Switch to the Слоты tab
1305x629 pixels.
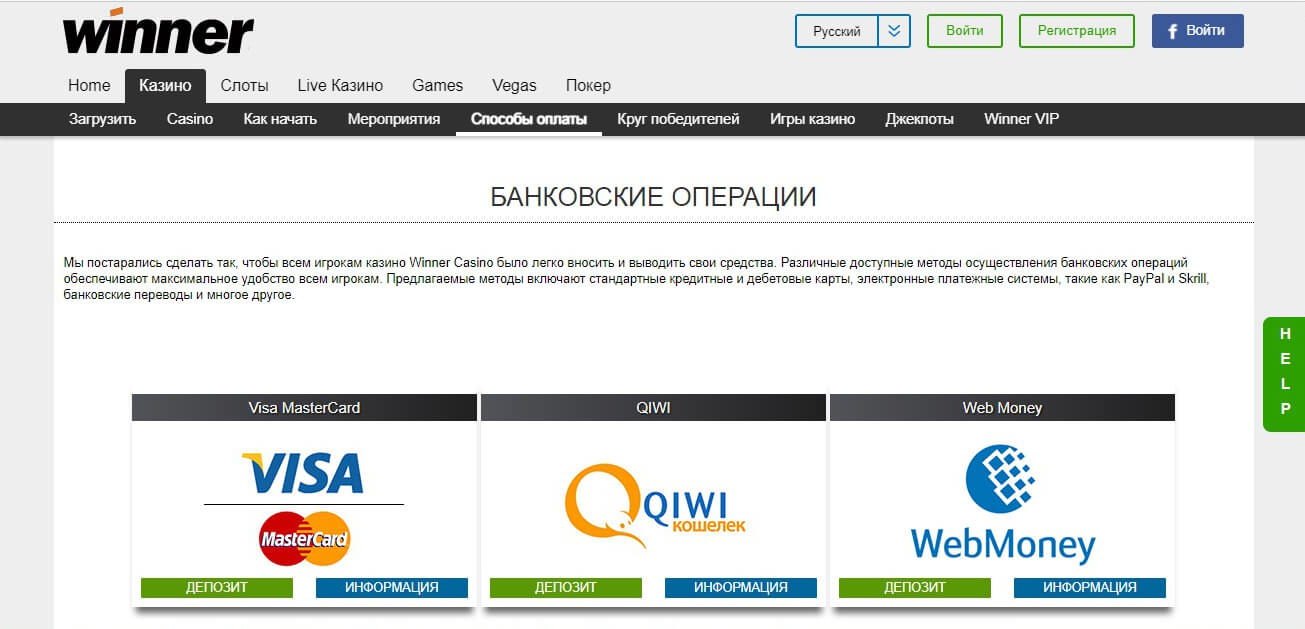tap(244, 85)
